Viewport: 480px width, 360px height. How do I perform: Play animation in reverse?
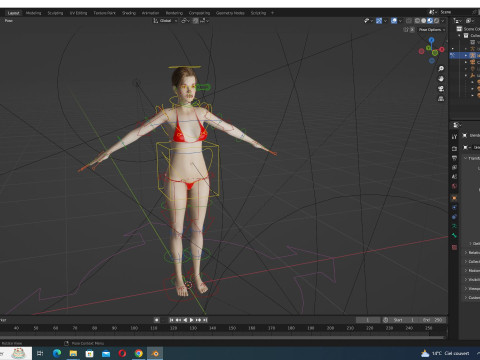(x=185, y=320)
